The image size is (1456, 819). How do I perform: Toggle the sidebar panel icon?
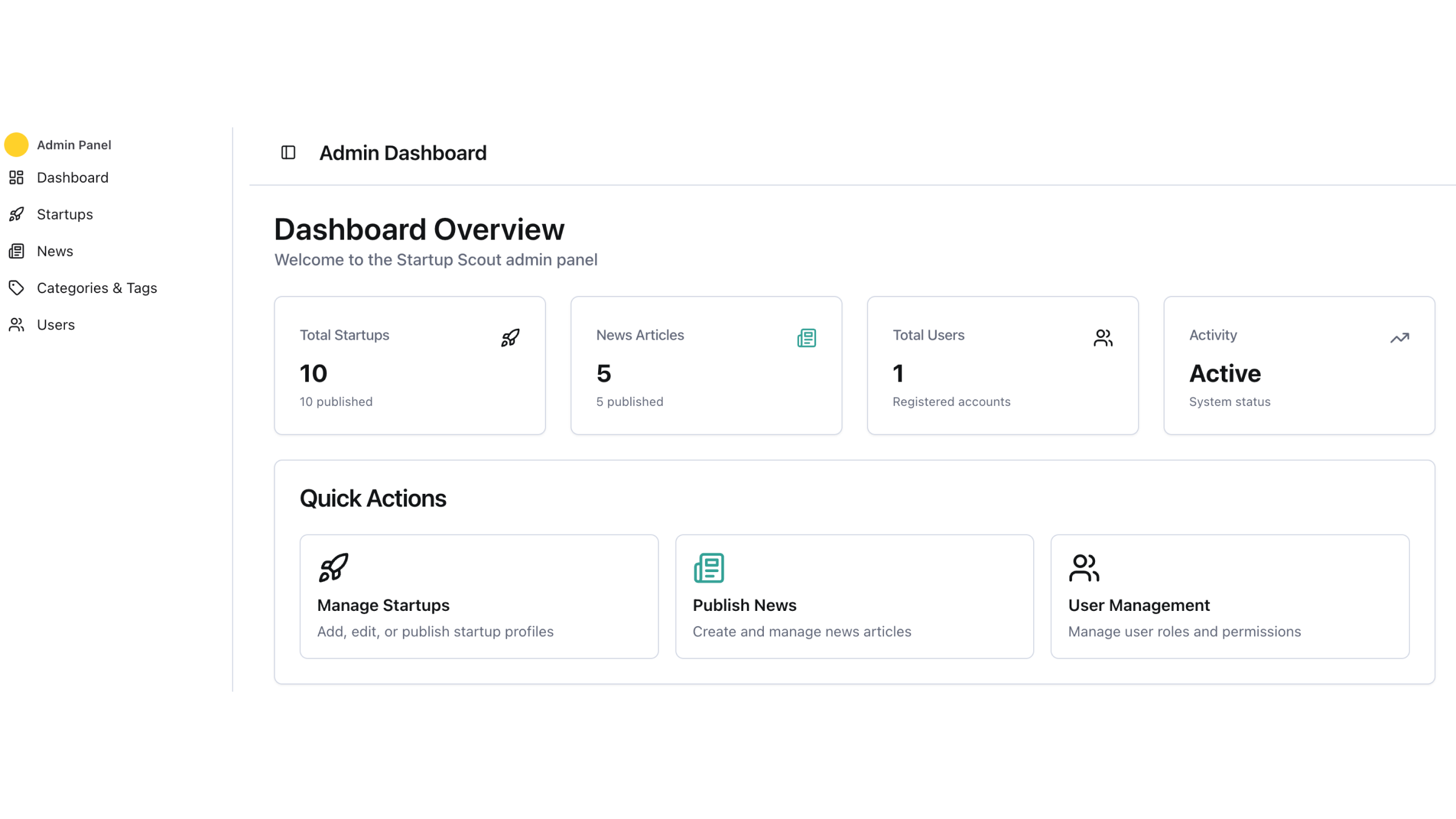288,152
